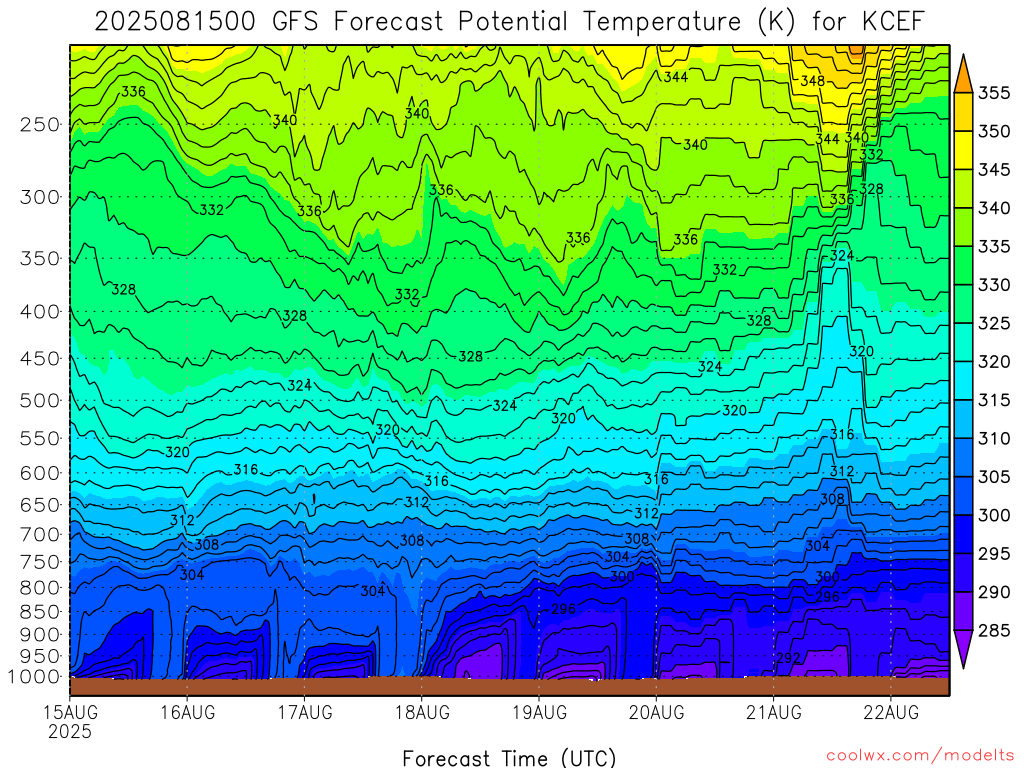Click the 348 contour label near 21AUG
Viewport: 1024px width, 768px height.
[812, 81]
